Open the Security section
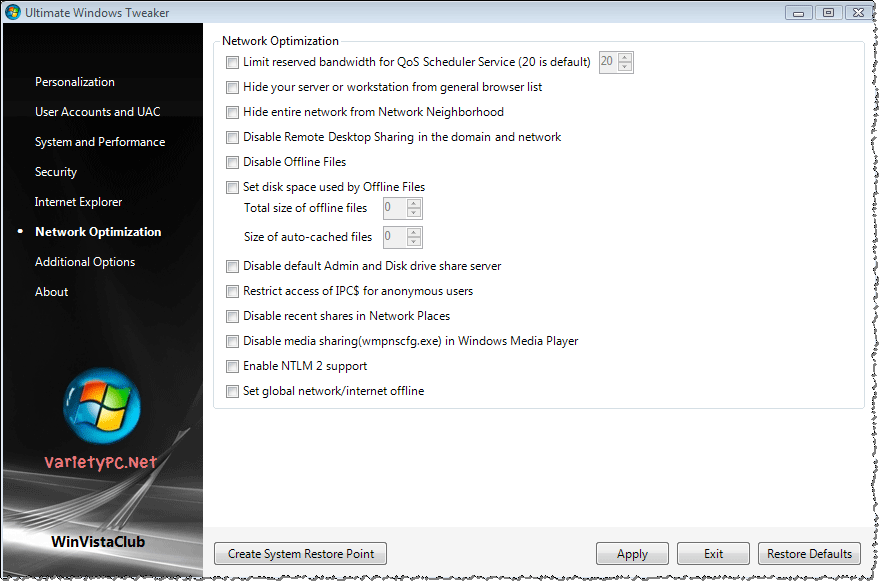 click(55, 172)
